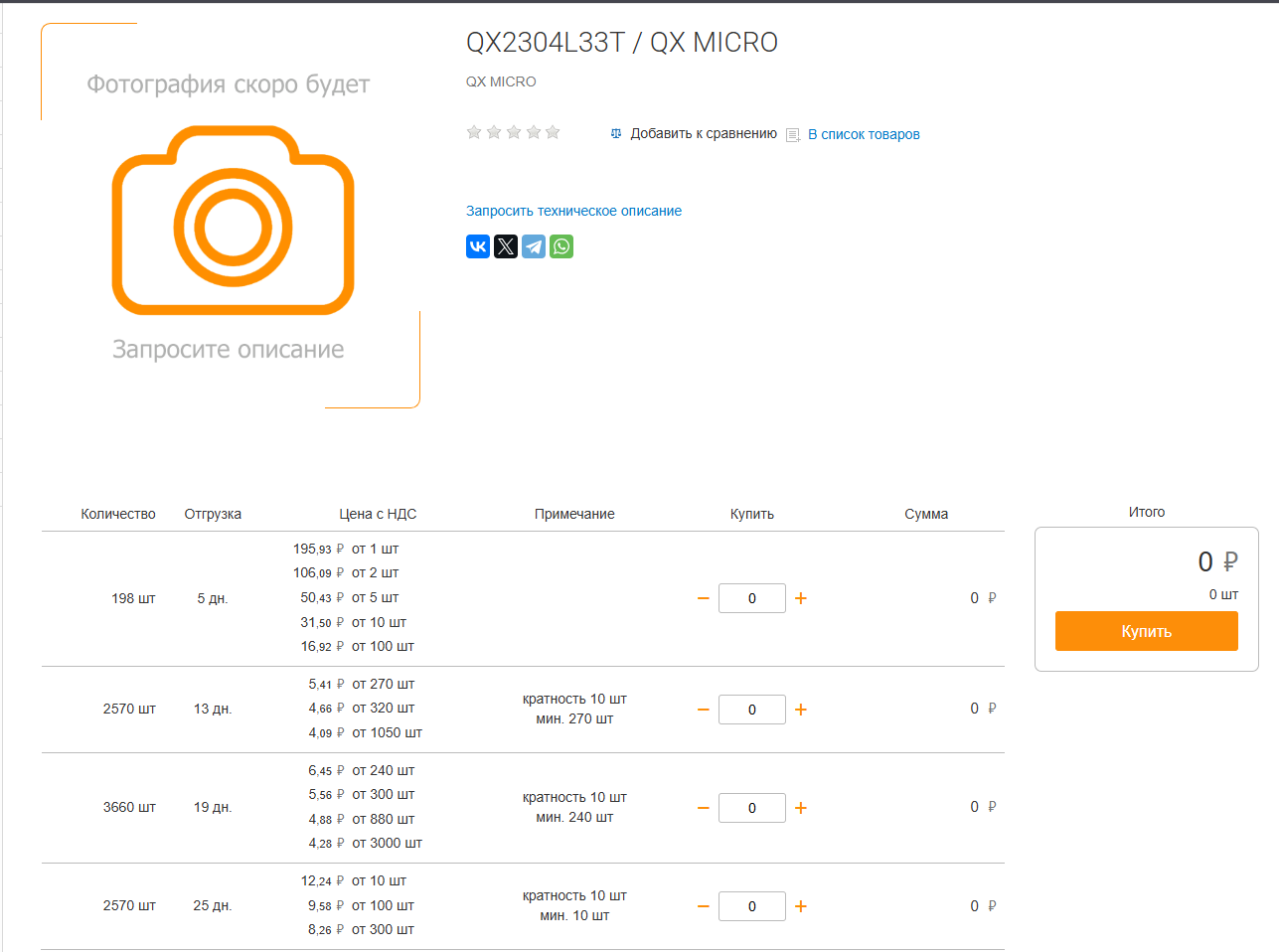The height and width of the screenshot is (952, 1279).
Task: Decrease quantity for the 19 дн. offer
Action: coord(704,808)
